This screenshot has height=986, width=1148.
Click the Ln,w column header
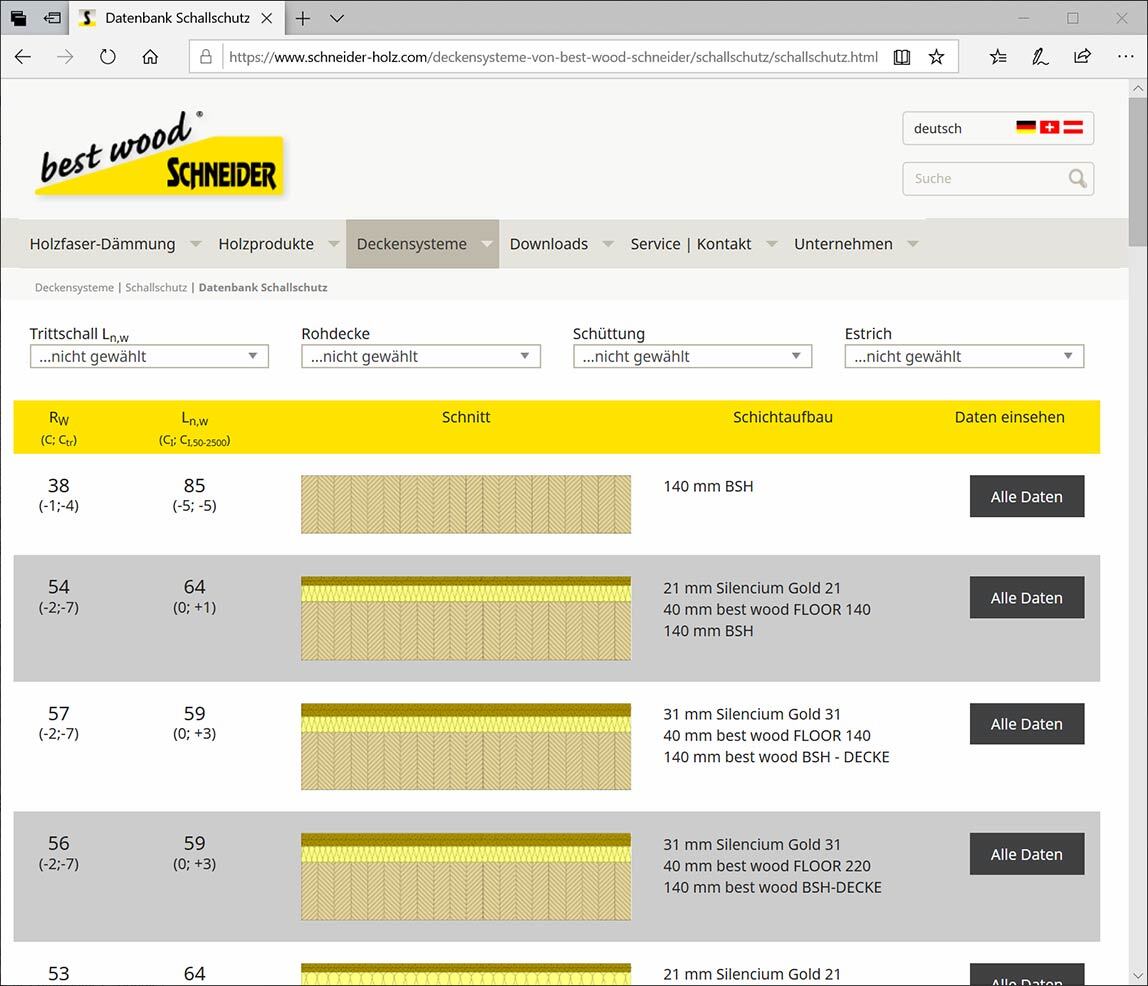click(x=194, y=428)
